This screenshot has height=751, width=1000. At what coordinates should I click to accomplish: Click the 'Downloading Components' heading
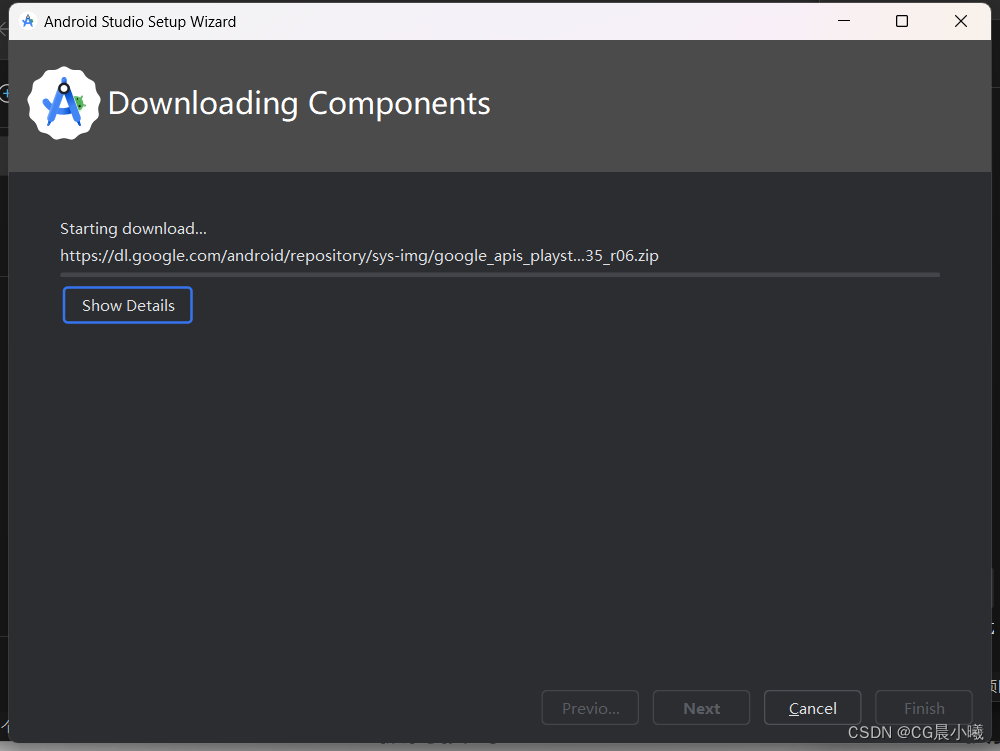299,103
